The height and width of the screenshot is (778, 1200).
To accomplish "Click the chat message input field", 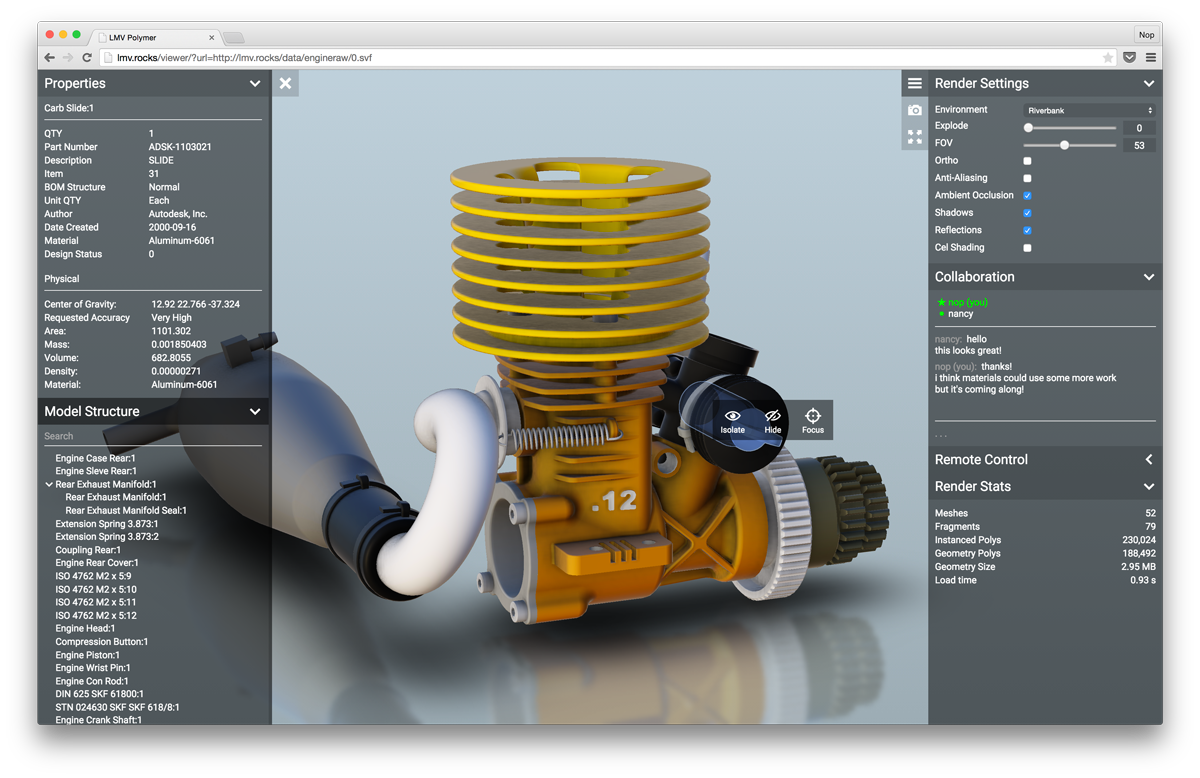I will tap(1045, 433).
